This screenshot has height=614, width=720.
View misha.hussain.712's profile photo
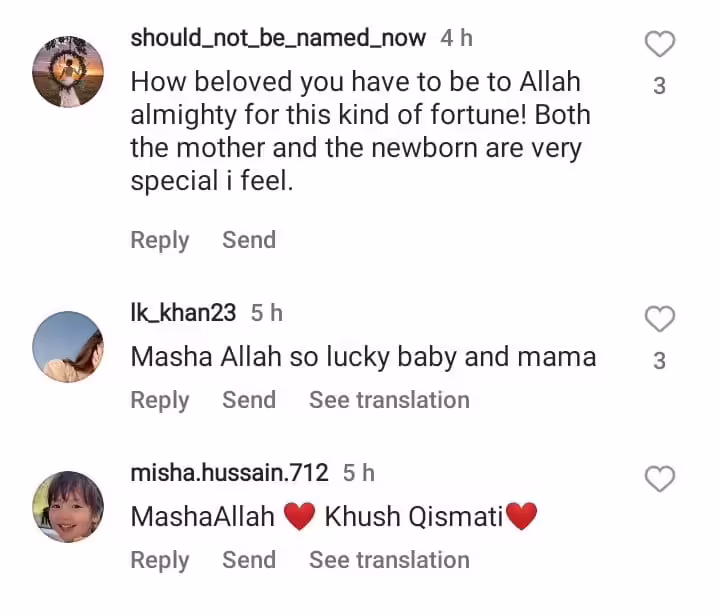[x=68, y=506]
